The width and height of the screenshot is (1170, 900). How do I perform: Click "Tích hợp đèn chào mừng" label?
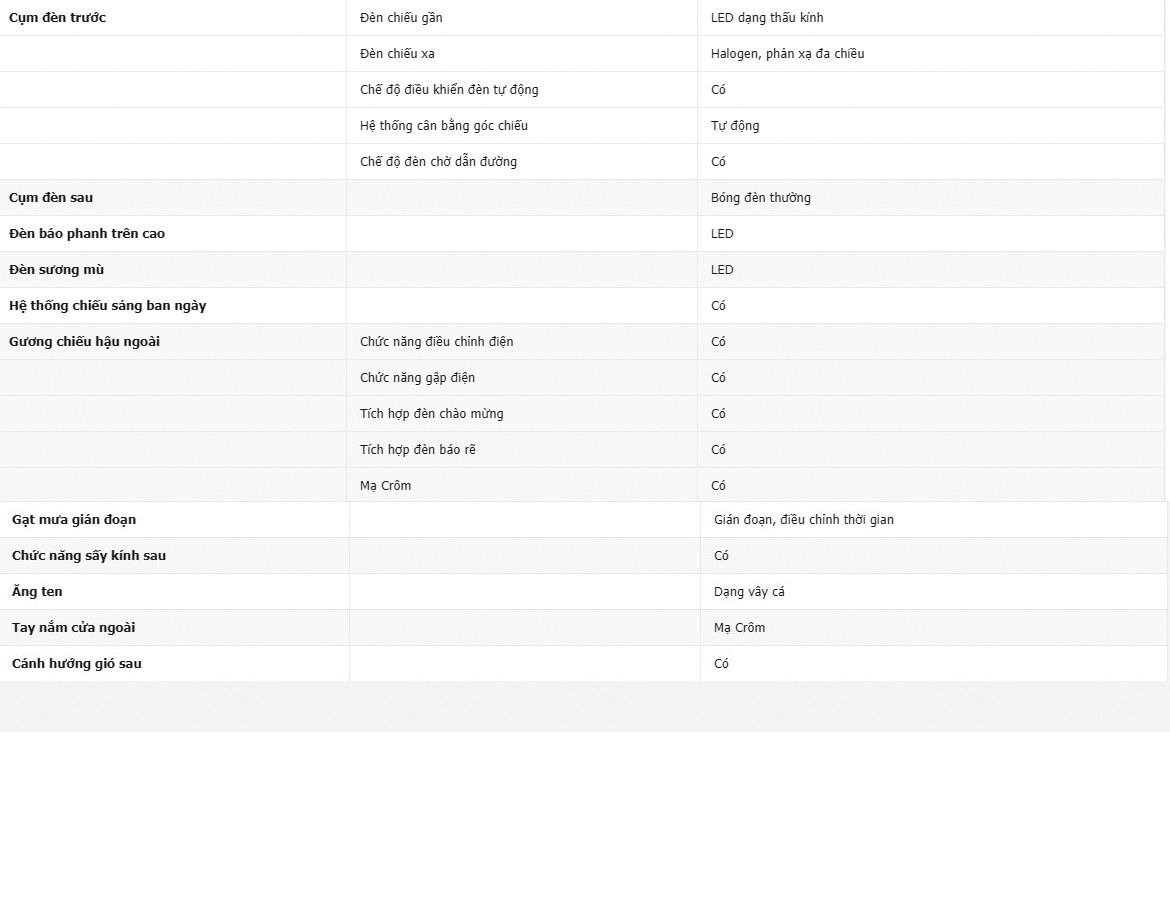click(432, 414)
